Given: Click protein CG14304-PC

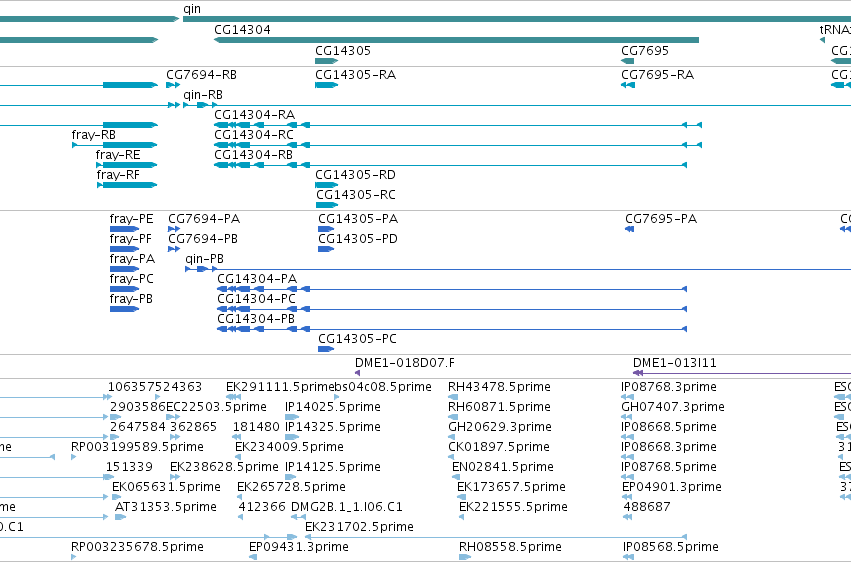Looking at the screenshot, I should pyautogui.click(x=257, y=299).
